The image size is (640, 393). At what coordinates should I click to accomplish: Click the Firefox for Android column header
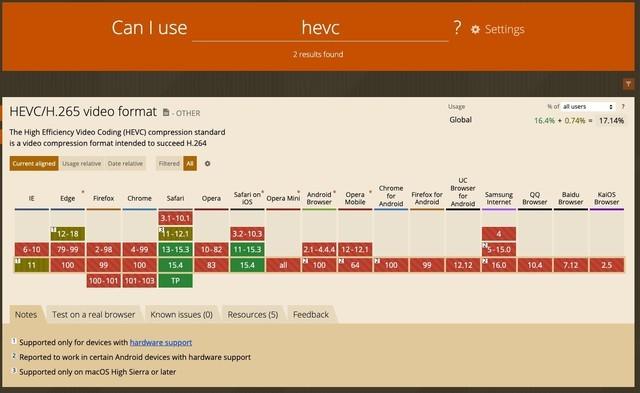tap(427, 198)
